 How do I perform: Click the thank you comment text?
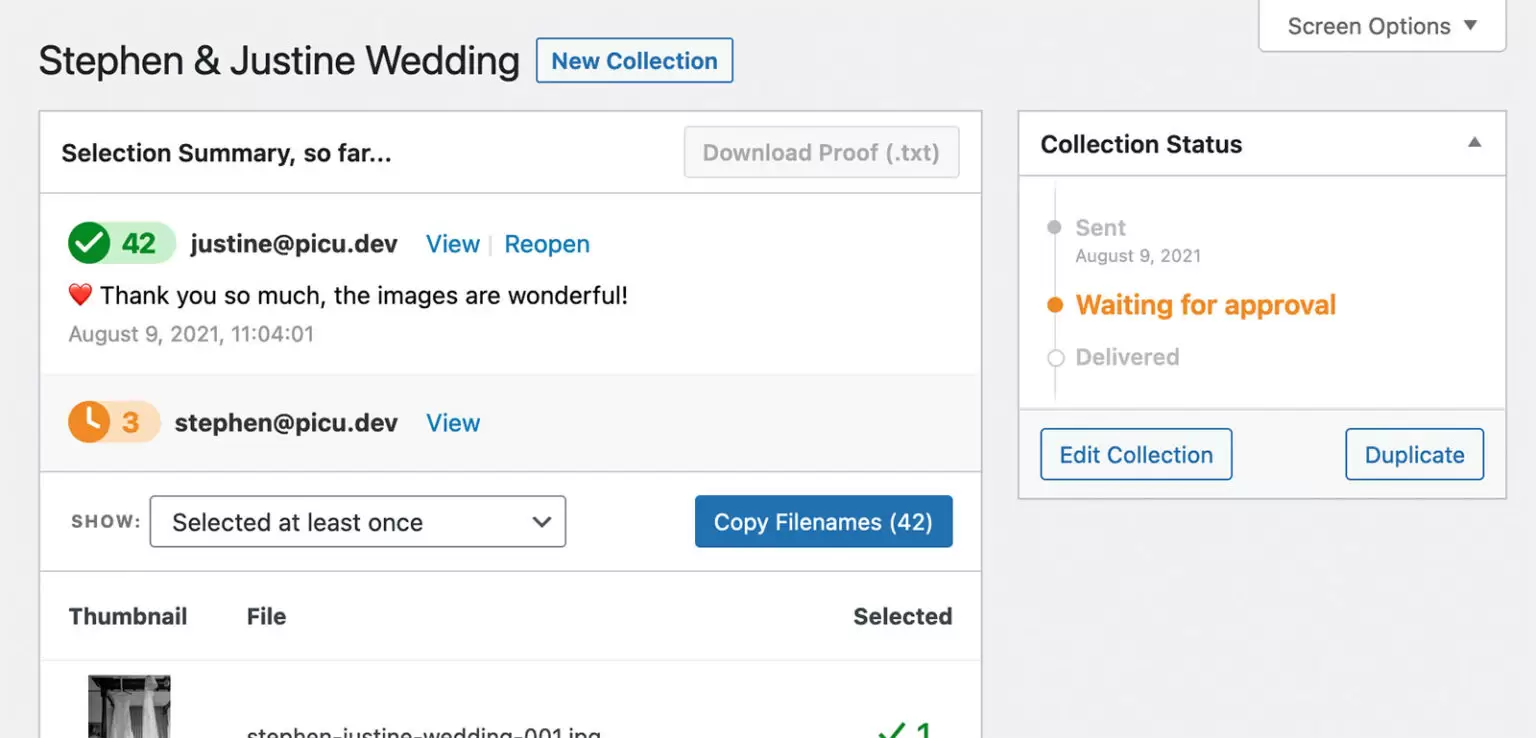point(364,295)
